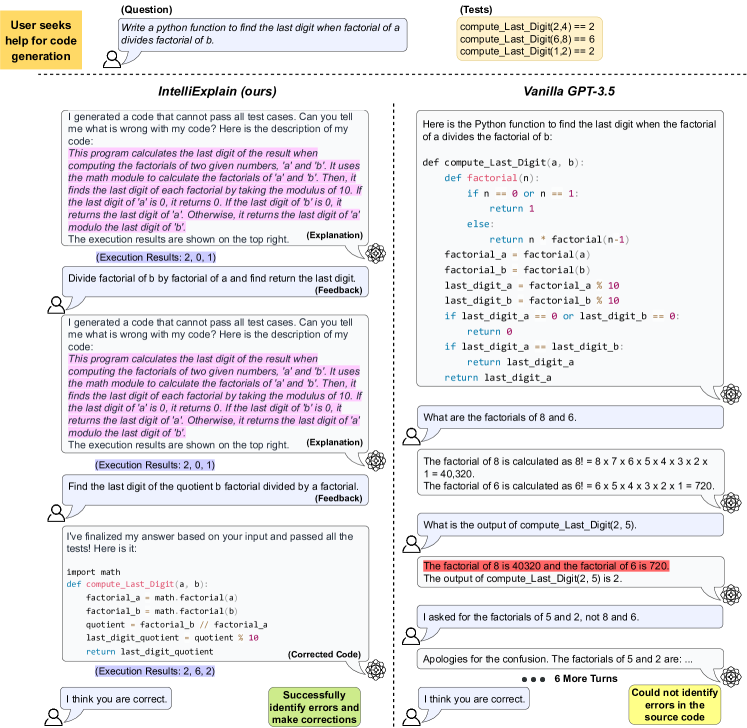This screenshot has width=747, height=728.
Task: Click the '(Execution Results: 2, 6, 2)' label
Action: (x=155, y=671)
